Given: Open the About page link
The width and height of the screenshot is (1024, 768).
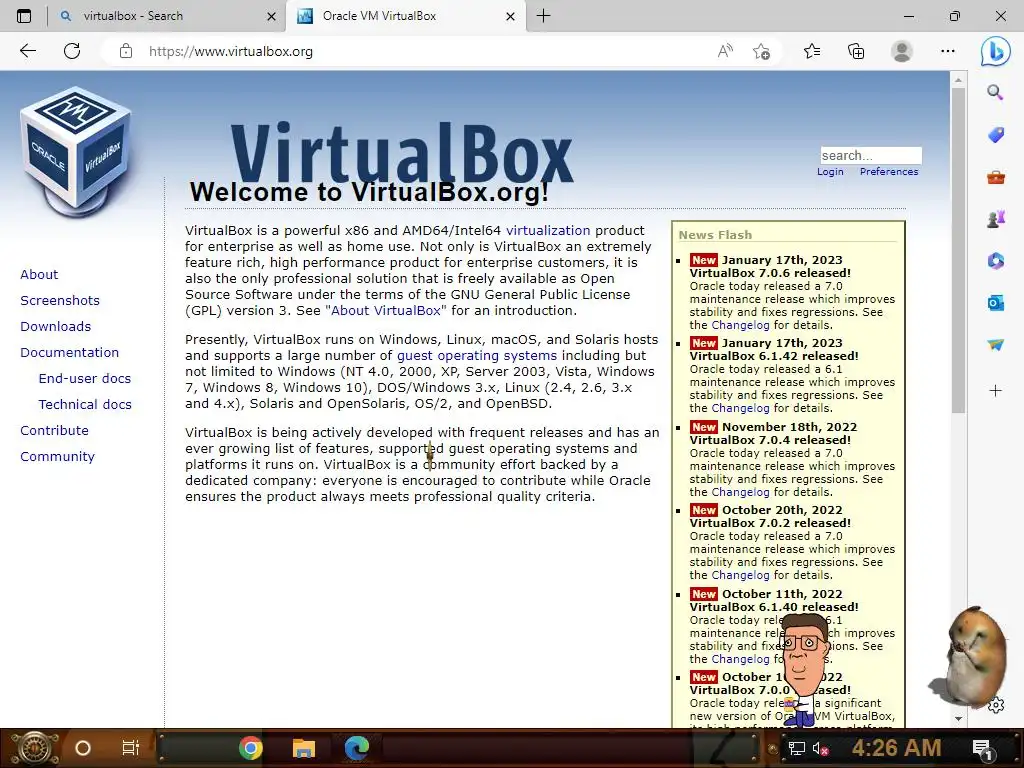Looking at the screenshot, I should coord(39,274).
